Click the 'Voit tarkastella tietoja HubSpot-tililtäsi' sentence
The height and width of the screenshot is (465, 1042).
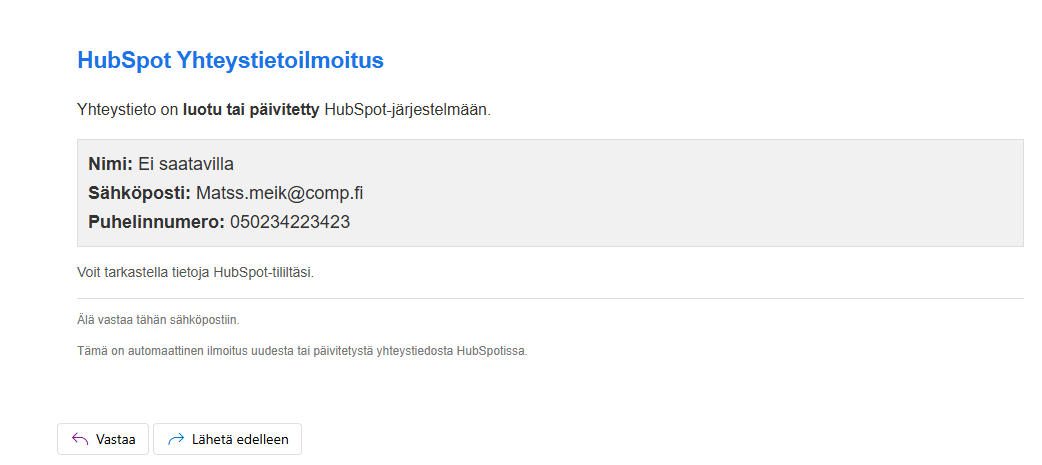[195, 272]
